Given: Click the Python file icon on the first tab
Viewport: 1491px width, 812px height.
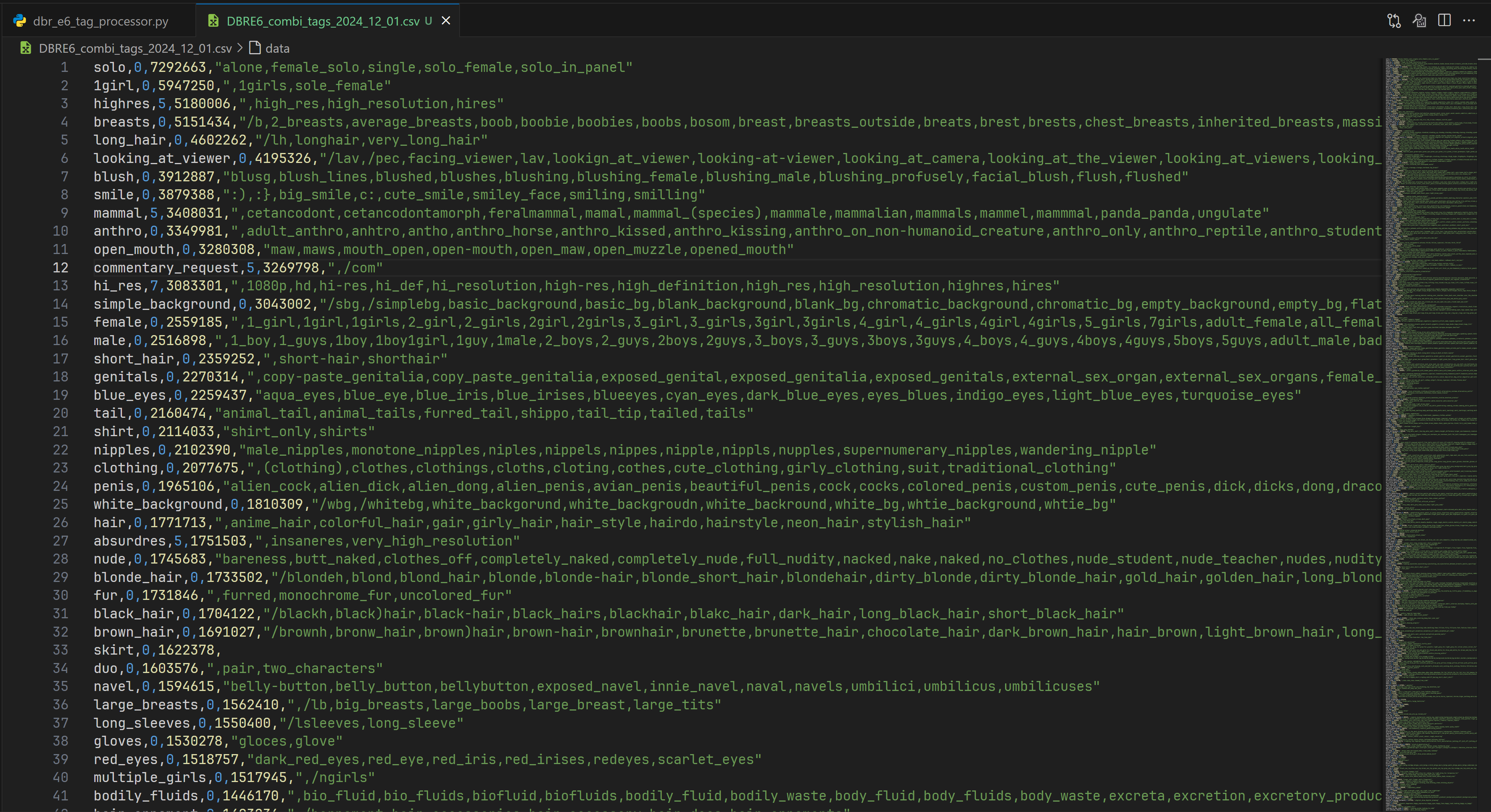Looking at the screenshot, I should [x=20, y=22].
